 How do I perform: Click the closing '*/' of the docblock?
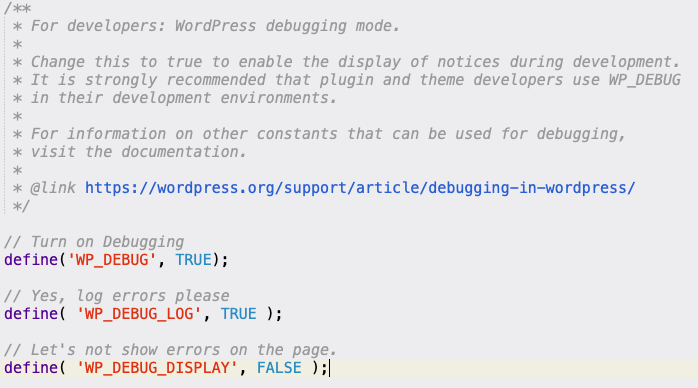(21, 206)
